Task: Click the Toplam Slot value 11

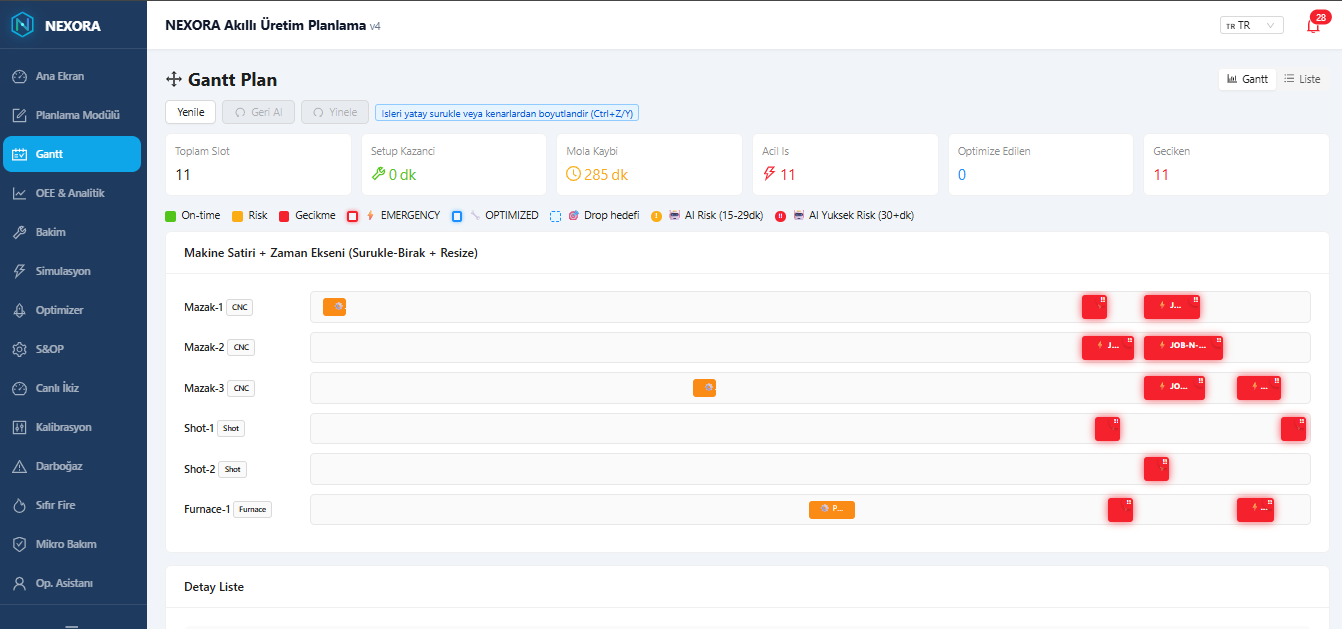Action: point(183,174)
